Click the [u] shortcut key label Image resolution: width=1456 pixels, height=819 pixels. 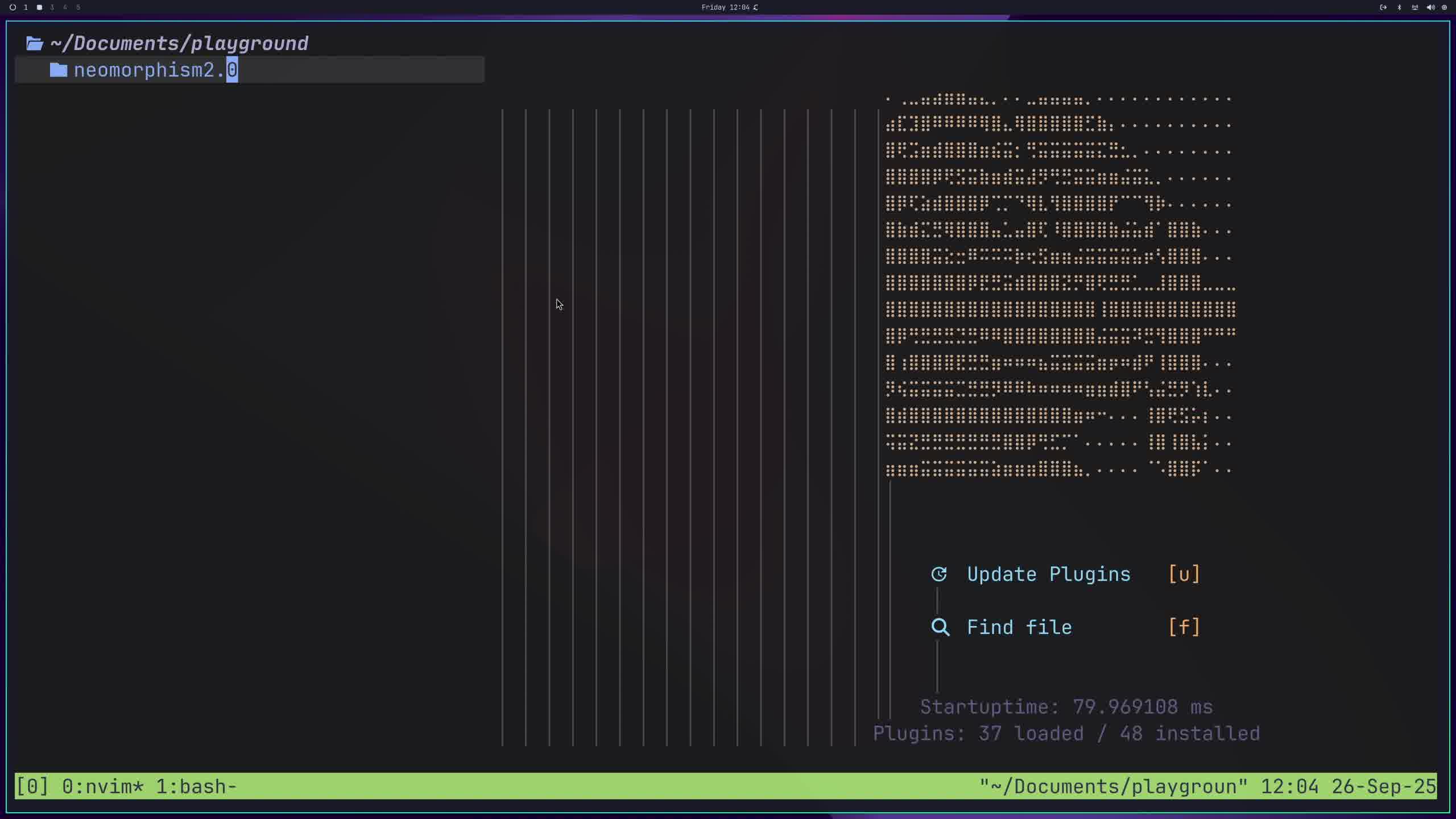tap(1184, 574)
